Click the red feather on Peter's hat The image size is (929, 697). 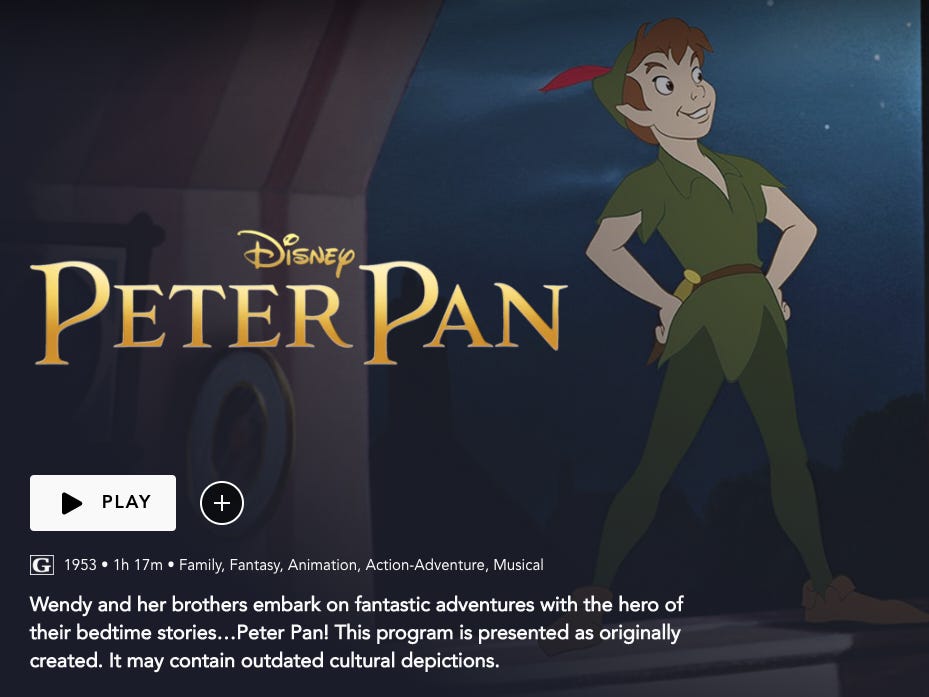[574, 78]
